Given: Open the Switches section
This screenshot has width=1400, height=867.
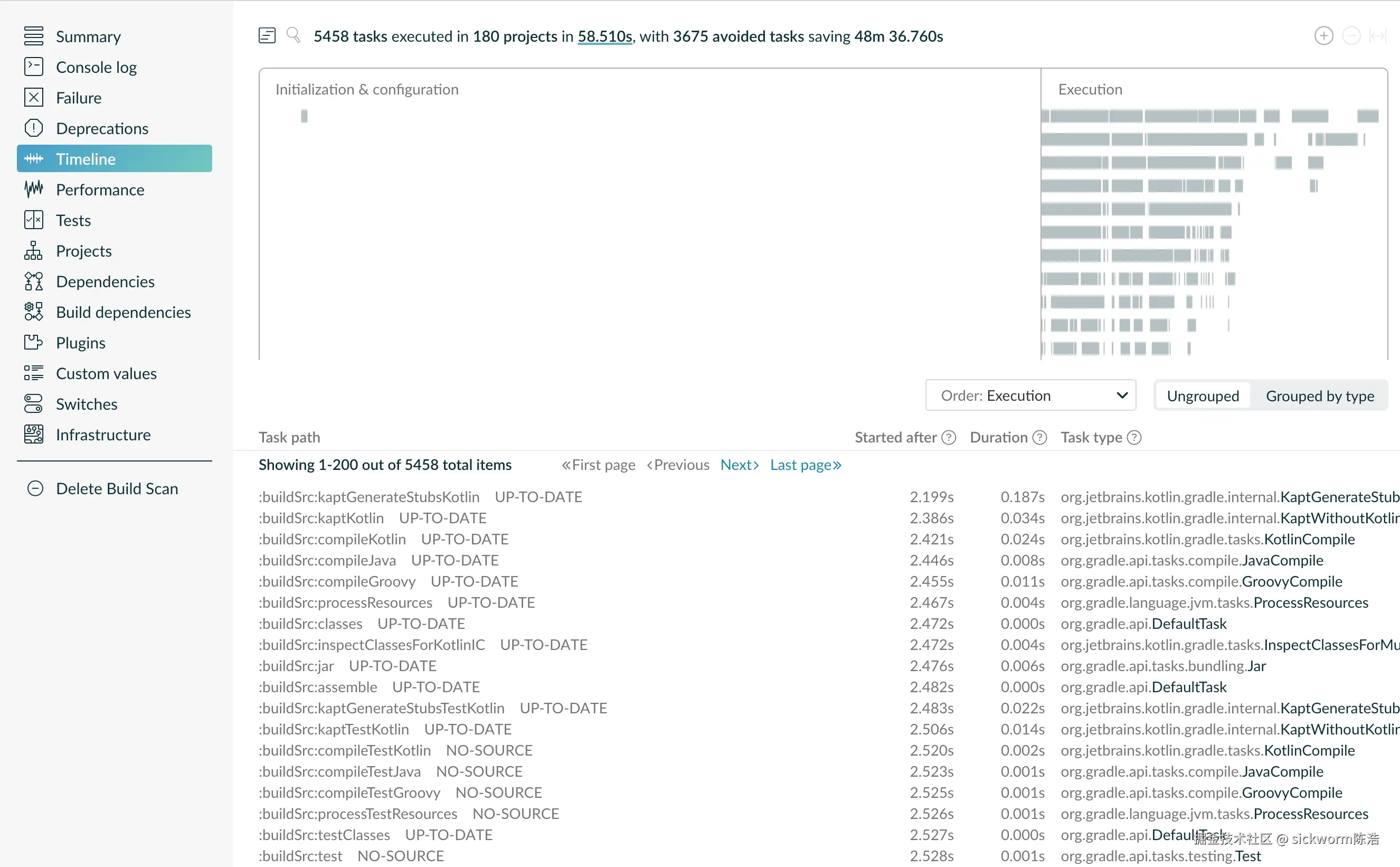Looking at the screenshot, I should click(87, 404).
